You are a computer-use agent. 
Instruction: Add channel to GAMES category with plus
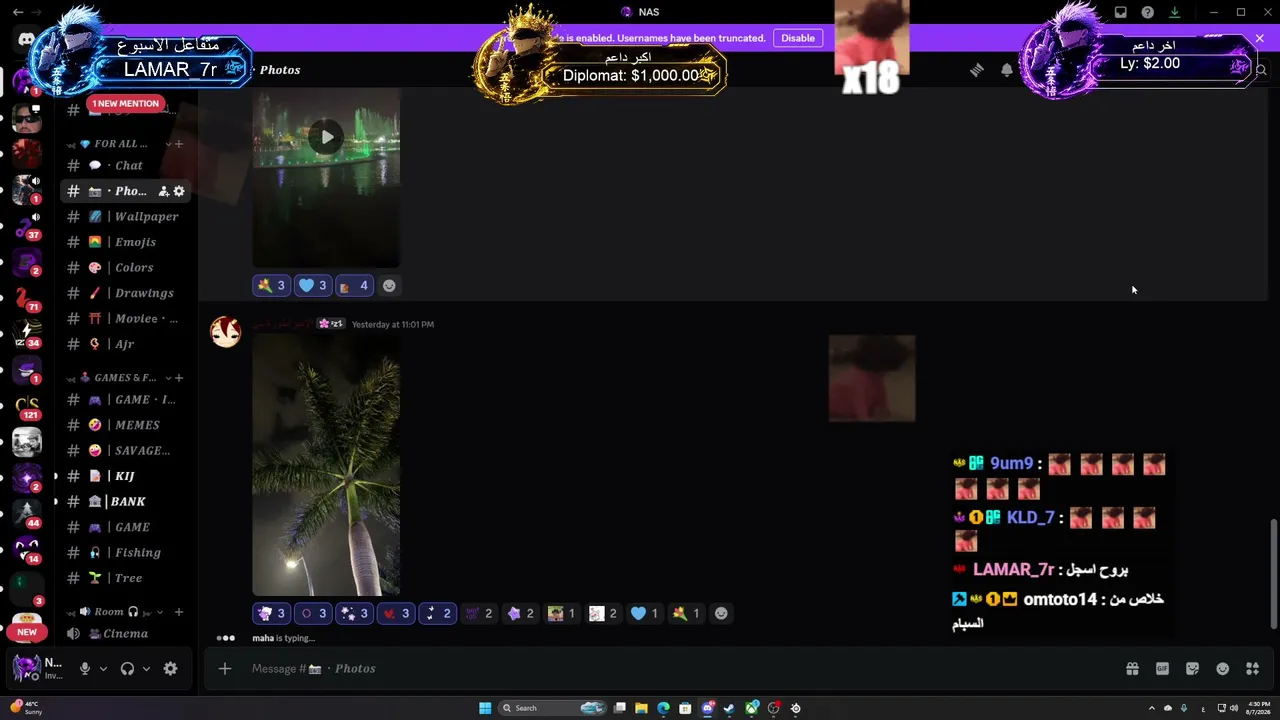coord(179,378)
